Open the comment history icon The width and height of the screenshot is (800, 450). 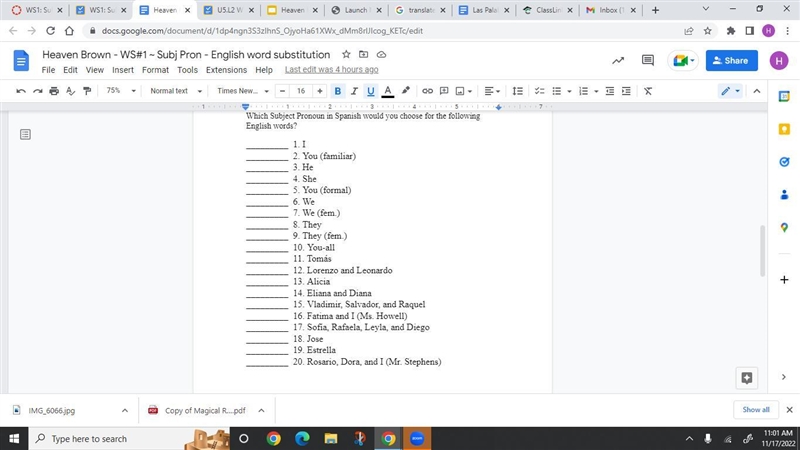tap(647, 61)
